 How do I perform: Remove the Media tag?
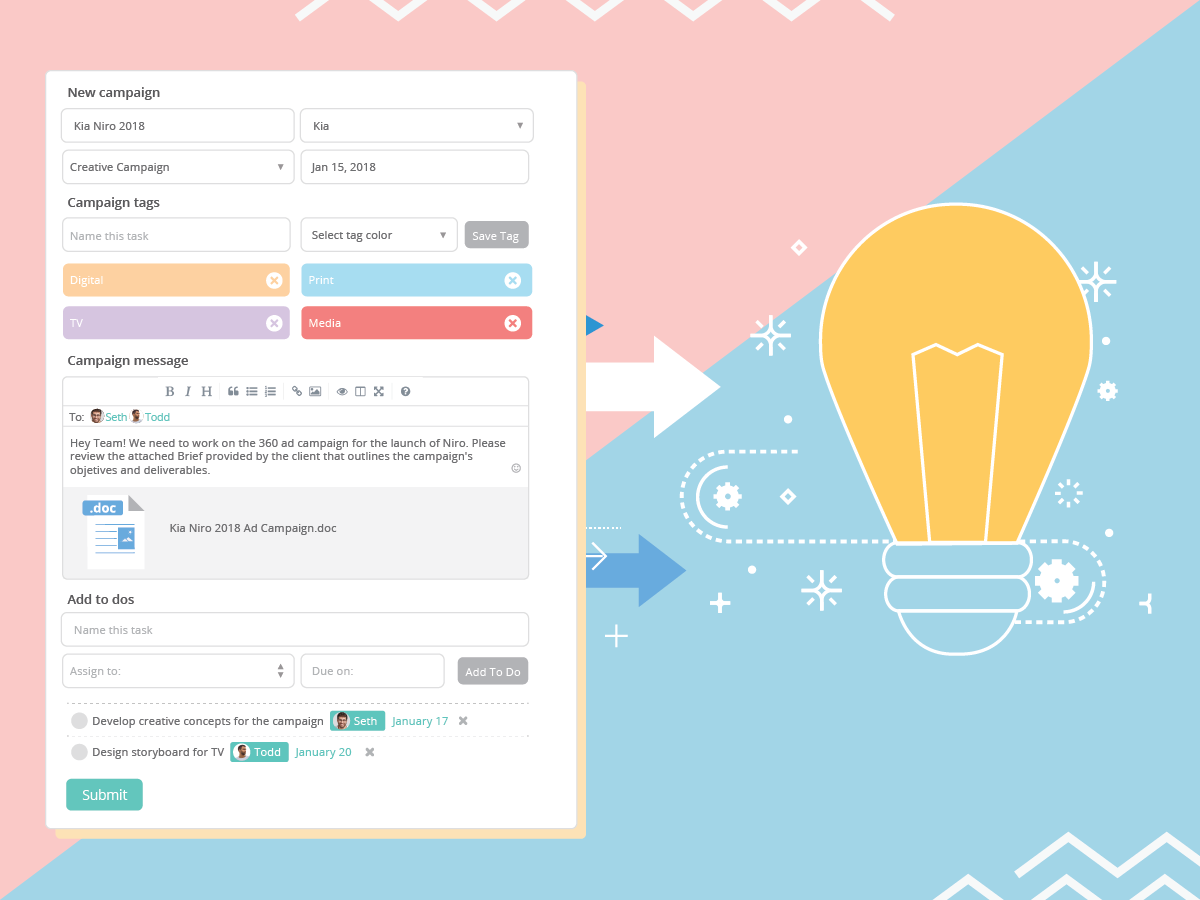pos(513,323)
